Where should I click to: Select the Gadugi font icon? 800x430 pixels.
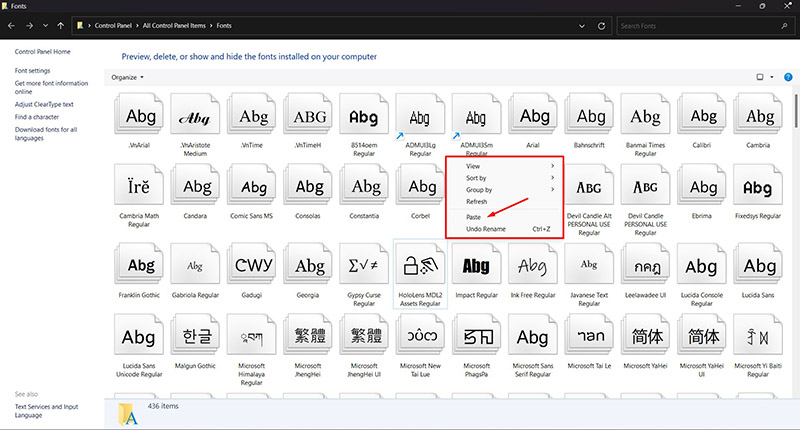pos(252,263)
